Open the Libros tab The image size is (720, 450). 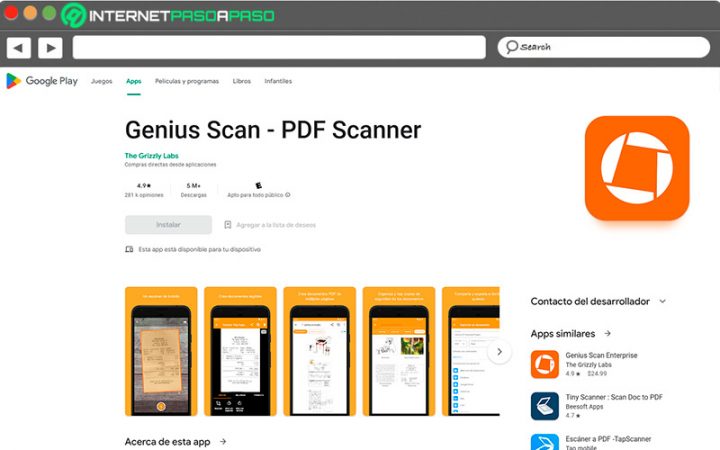pos(242,81)
